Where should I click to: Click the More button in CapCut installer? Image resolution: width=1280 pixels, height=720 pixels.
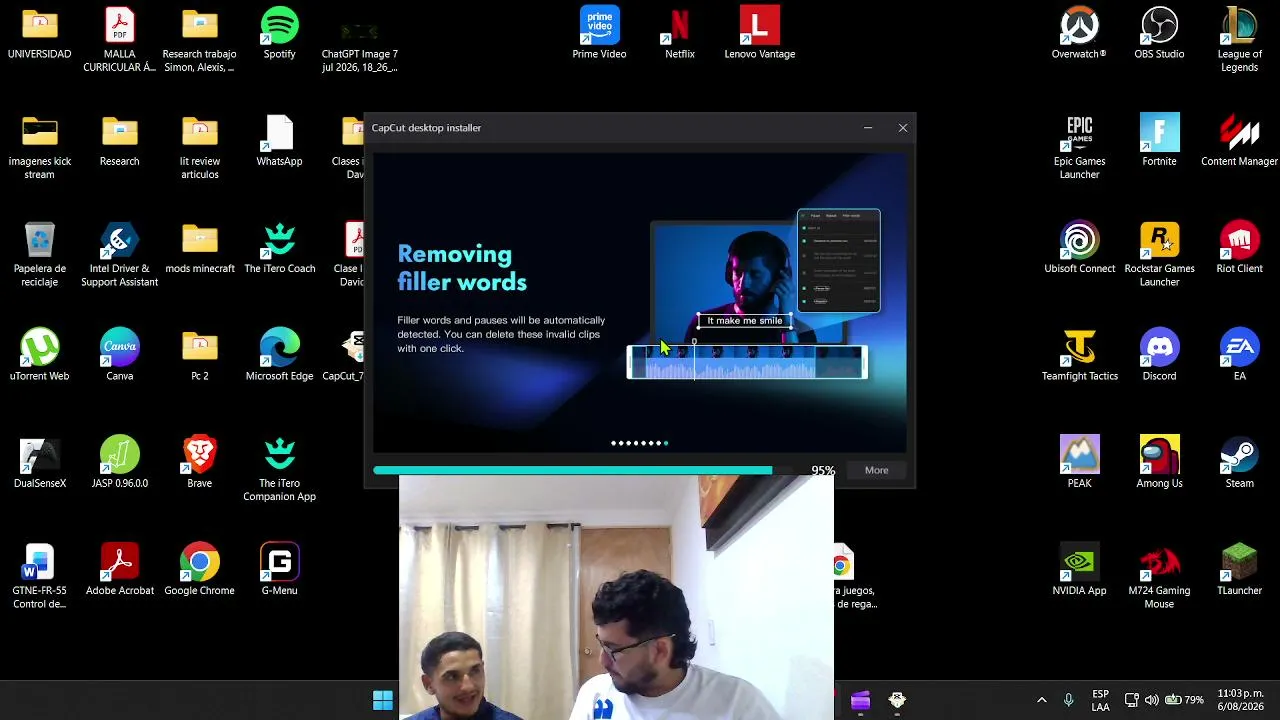click(876, 470)
